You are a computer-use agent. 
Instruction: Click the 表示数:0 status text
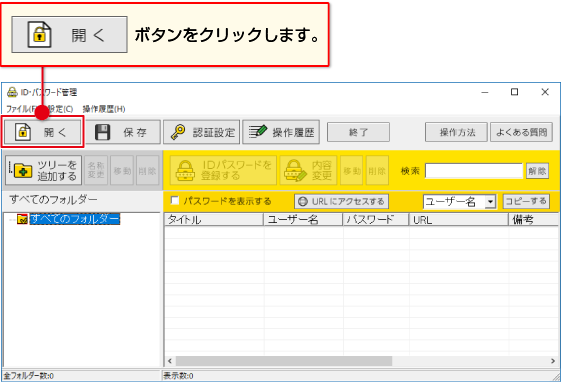pyautogui.click(x=178, y=376)
